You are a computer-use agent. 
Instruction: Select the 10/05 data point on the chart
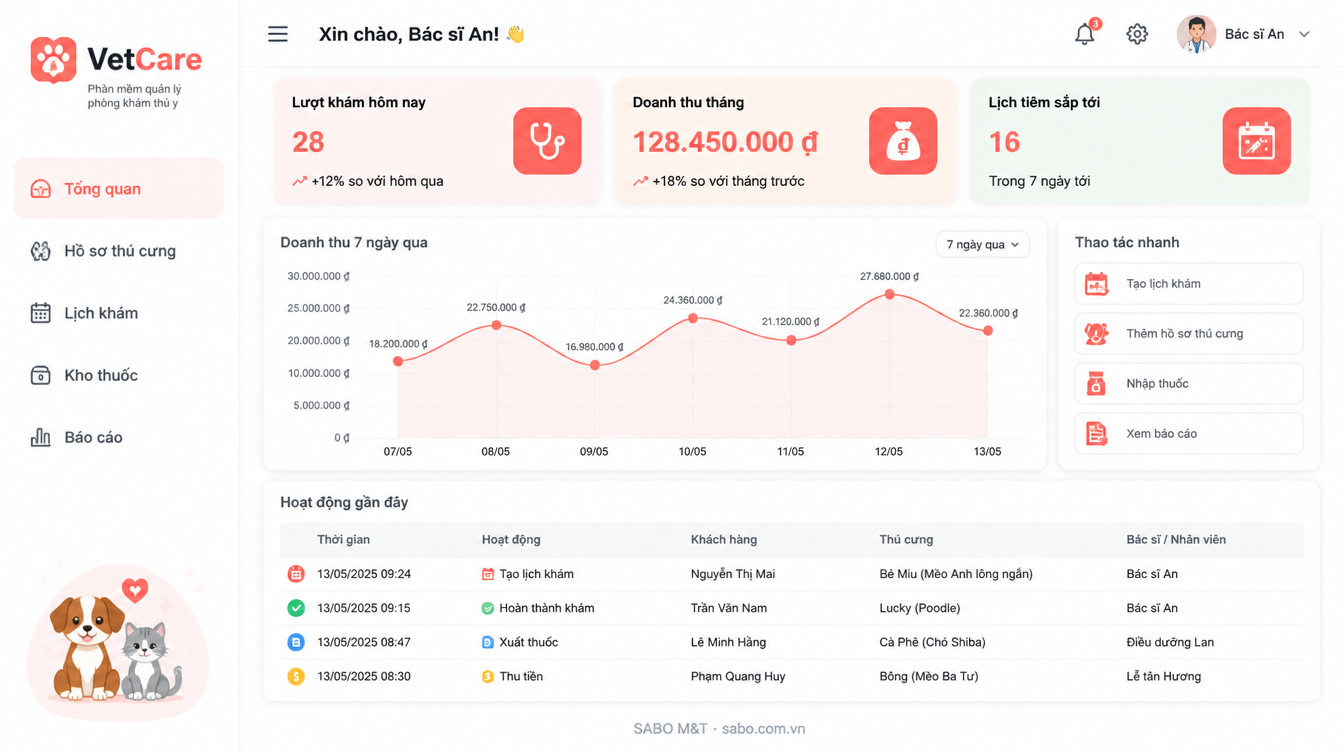pos(693,318)
